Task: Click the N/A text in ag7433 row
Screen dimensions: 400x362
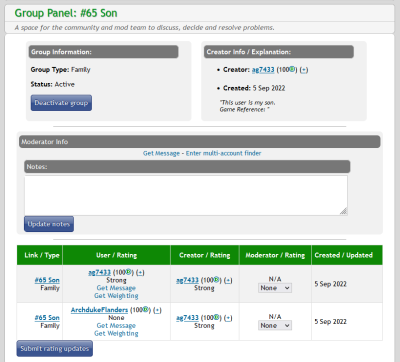Action: pos(275,279)
